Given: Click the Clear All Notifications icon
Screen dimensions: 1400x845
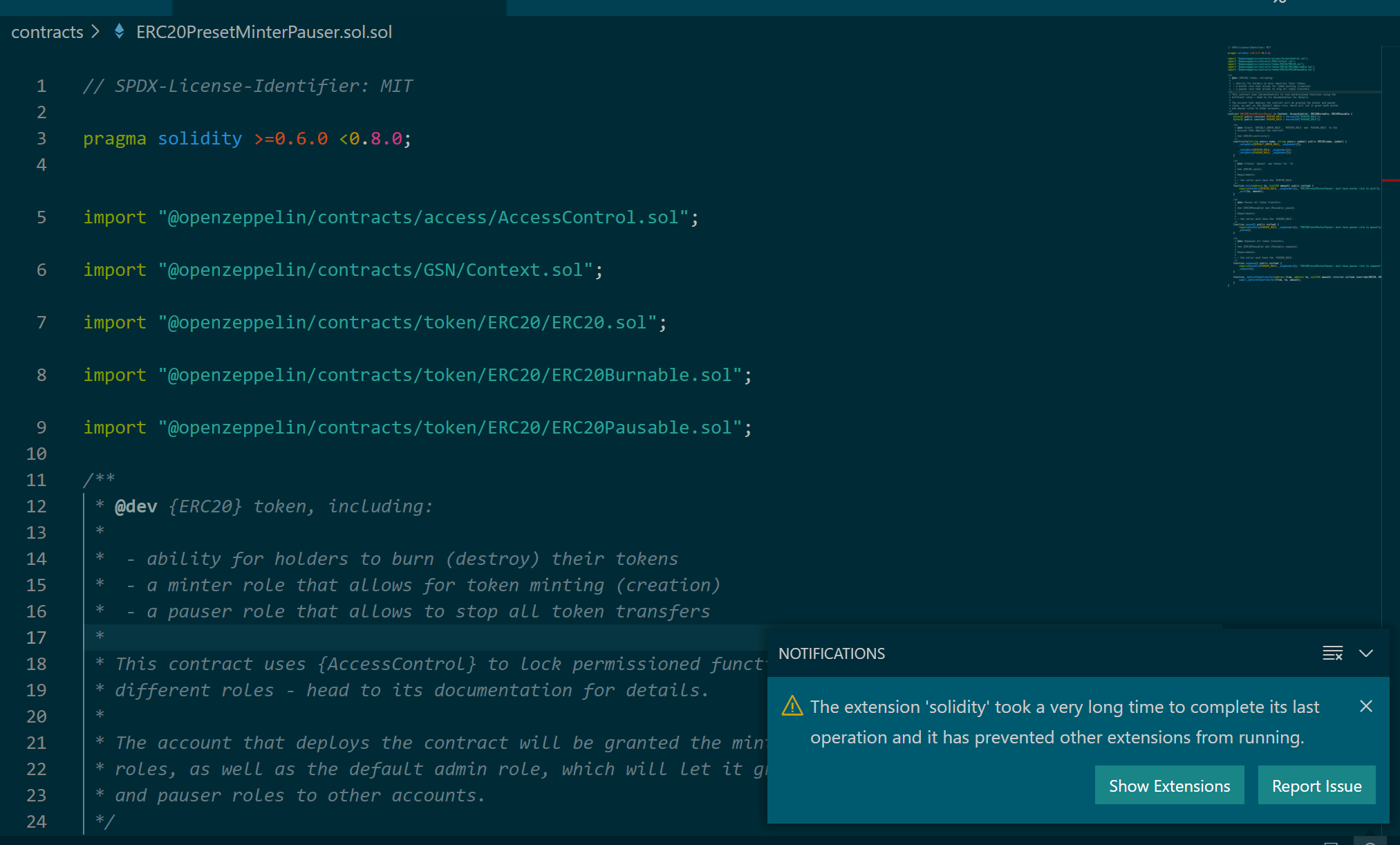Looking at the screenshot, I should pos(1332,653).
